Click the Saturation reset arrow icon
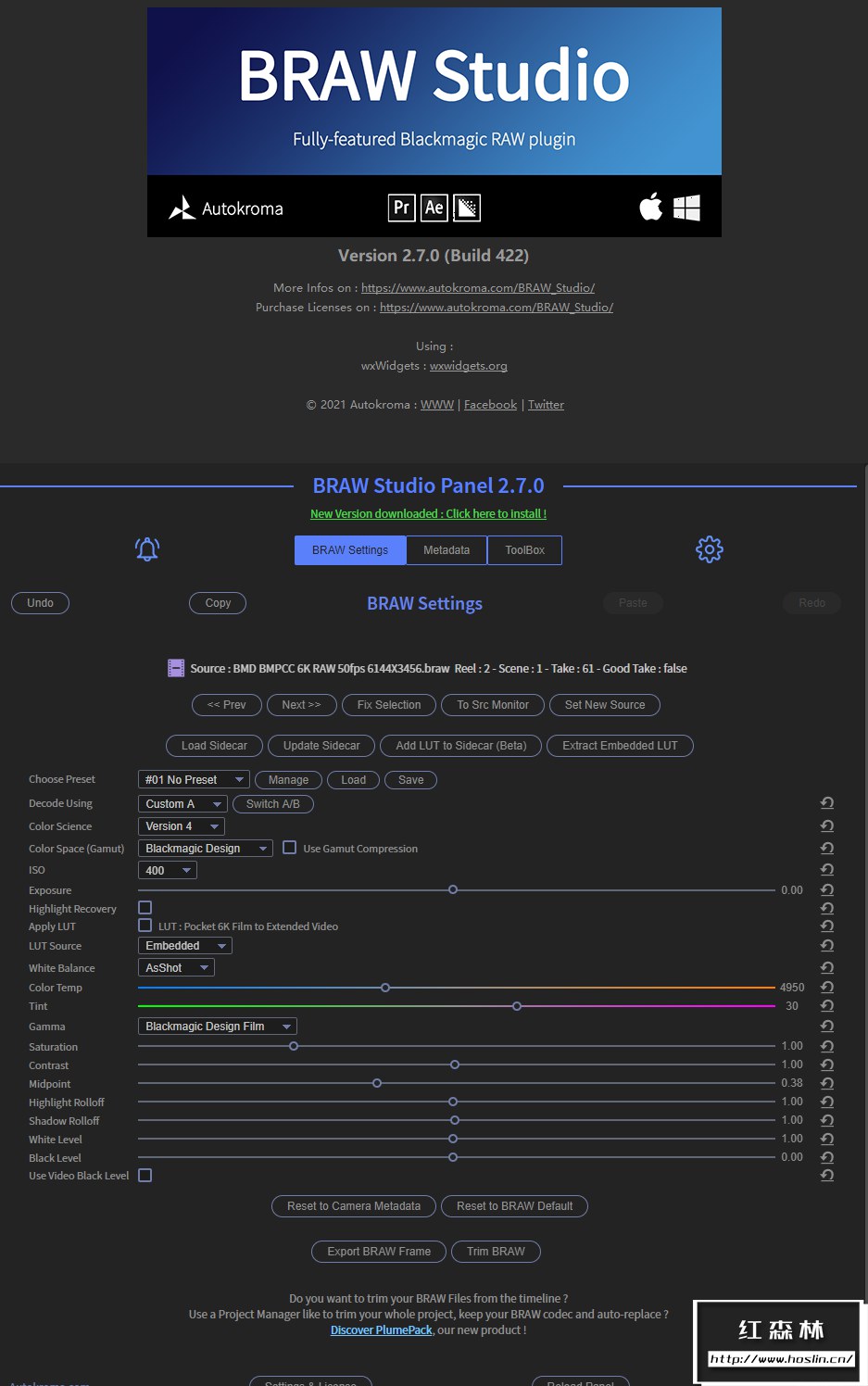Viewport: 868px width, 1386px height. coord(827,1046)
